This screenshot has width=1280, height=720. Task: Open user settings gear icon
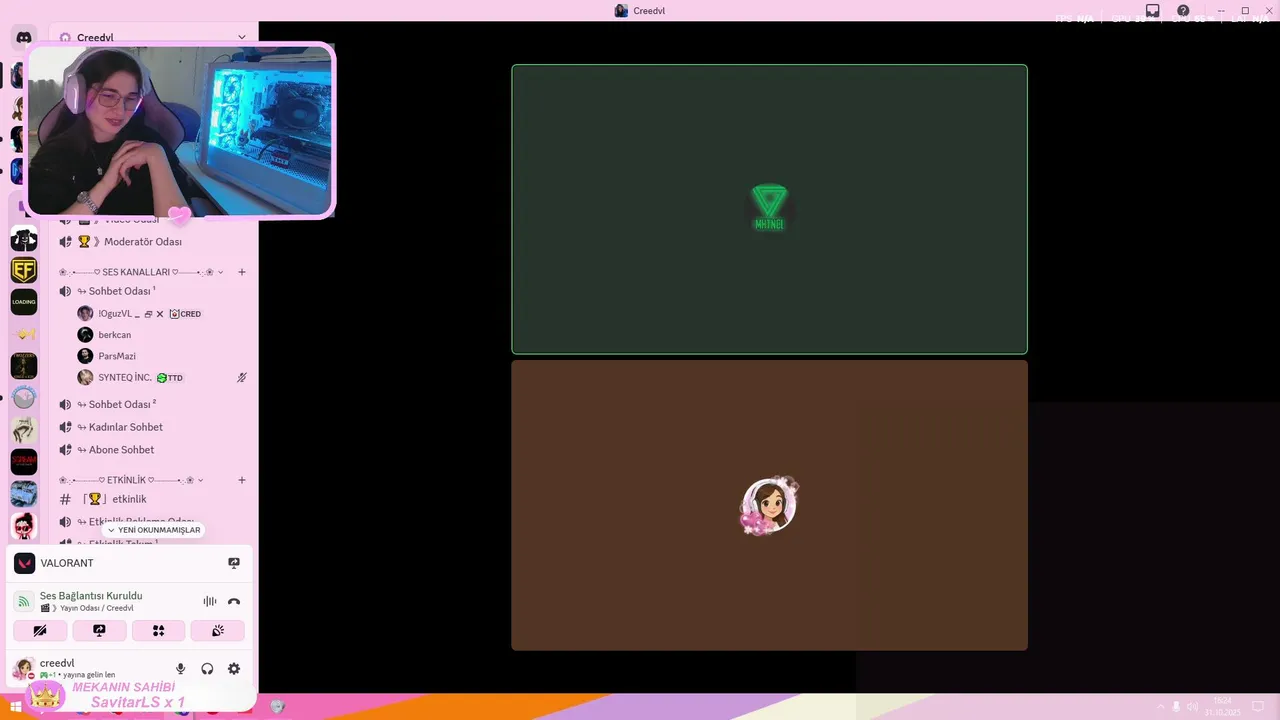[234, 669]
